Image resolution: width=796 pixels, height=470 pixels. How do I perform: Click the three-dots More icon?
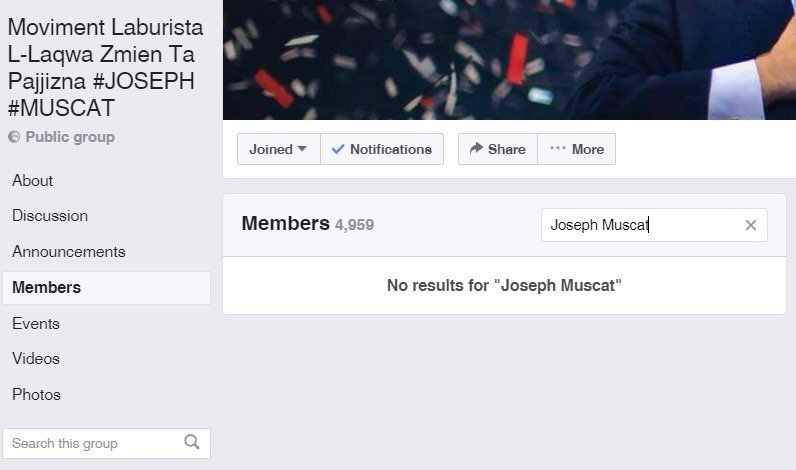coord(558,149)
